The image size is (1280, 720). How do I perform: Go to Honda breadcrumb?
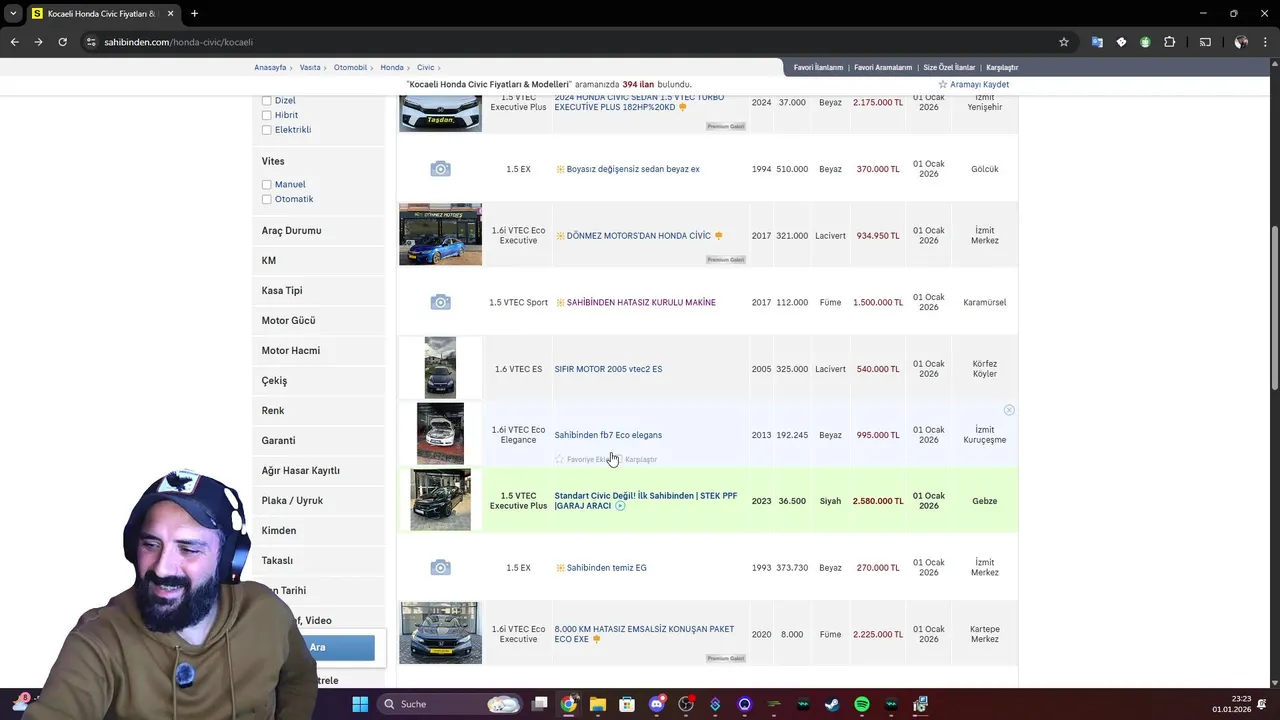pyautogui.click(x=391, y=67)
